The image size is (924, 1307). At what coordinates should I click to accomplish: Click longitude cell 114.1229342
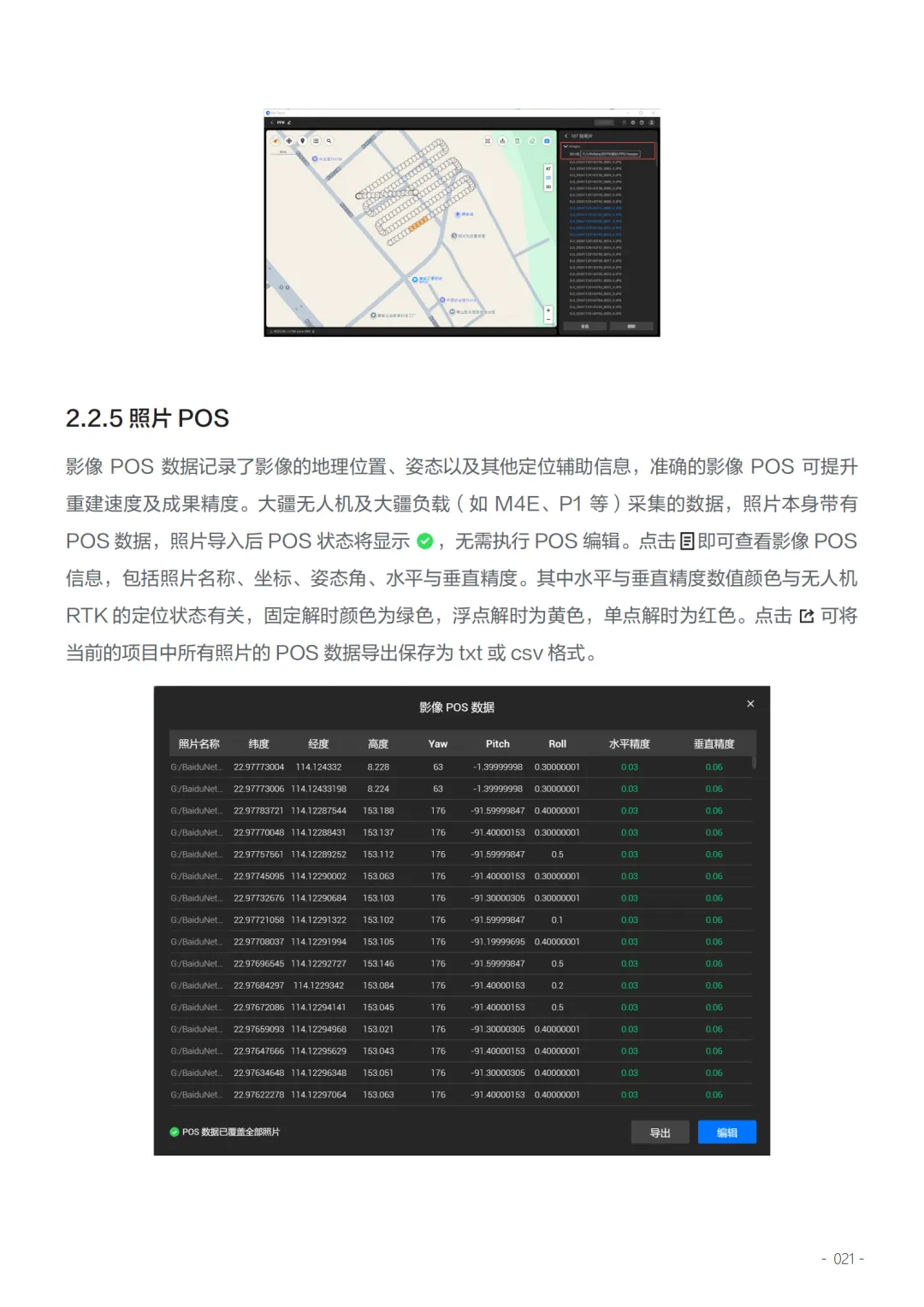click(x=318, y=985)
